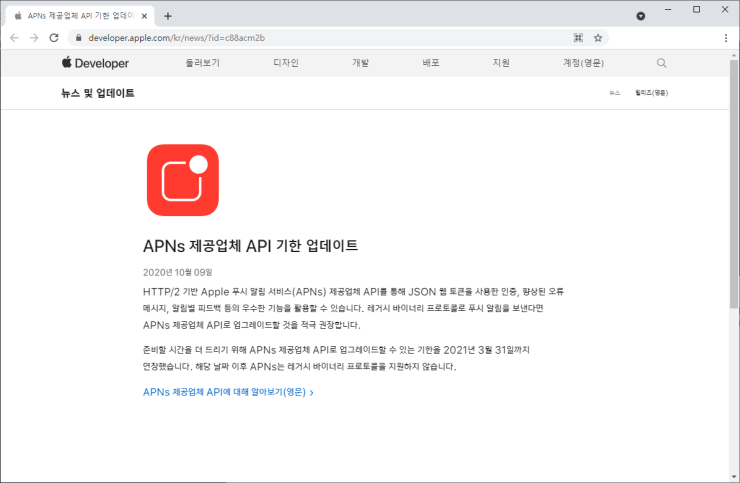Open the Chrome three-dot menu

tap(725, 37)
